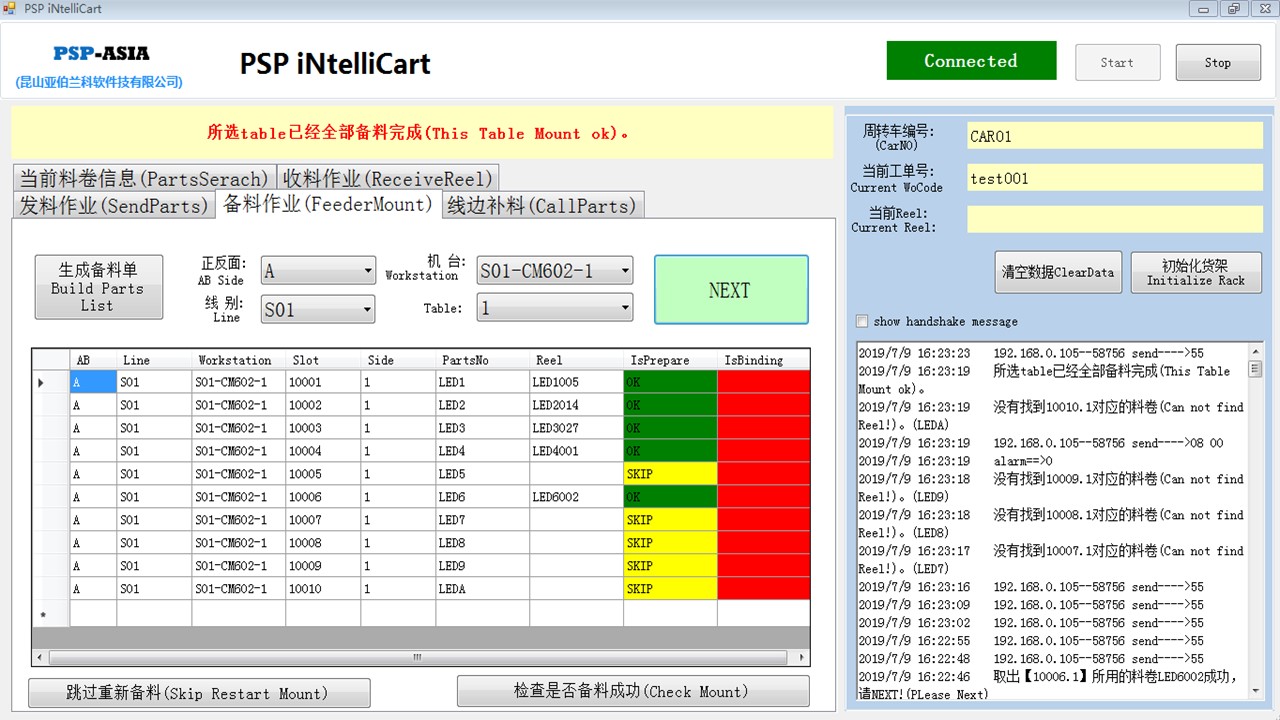
Task: Click the Line column header
Action: coord(154,360)
